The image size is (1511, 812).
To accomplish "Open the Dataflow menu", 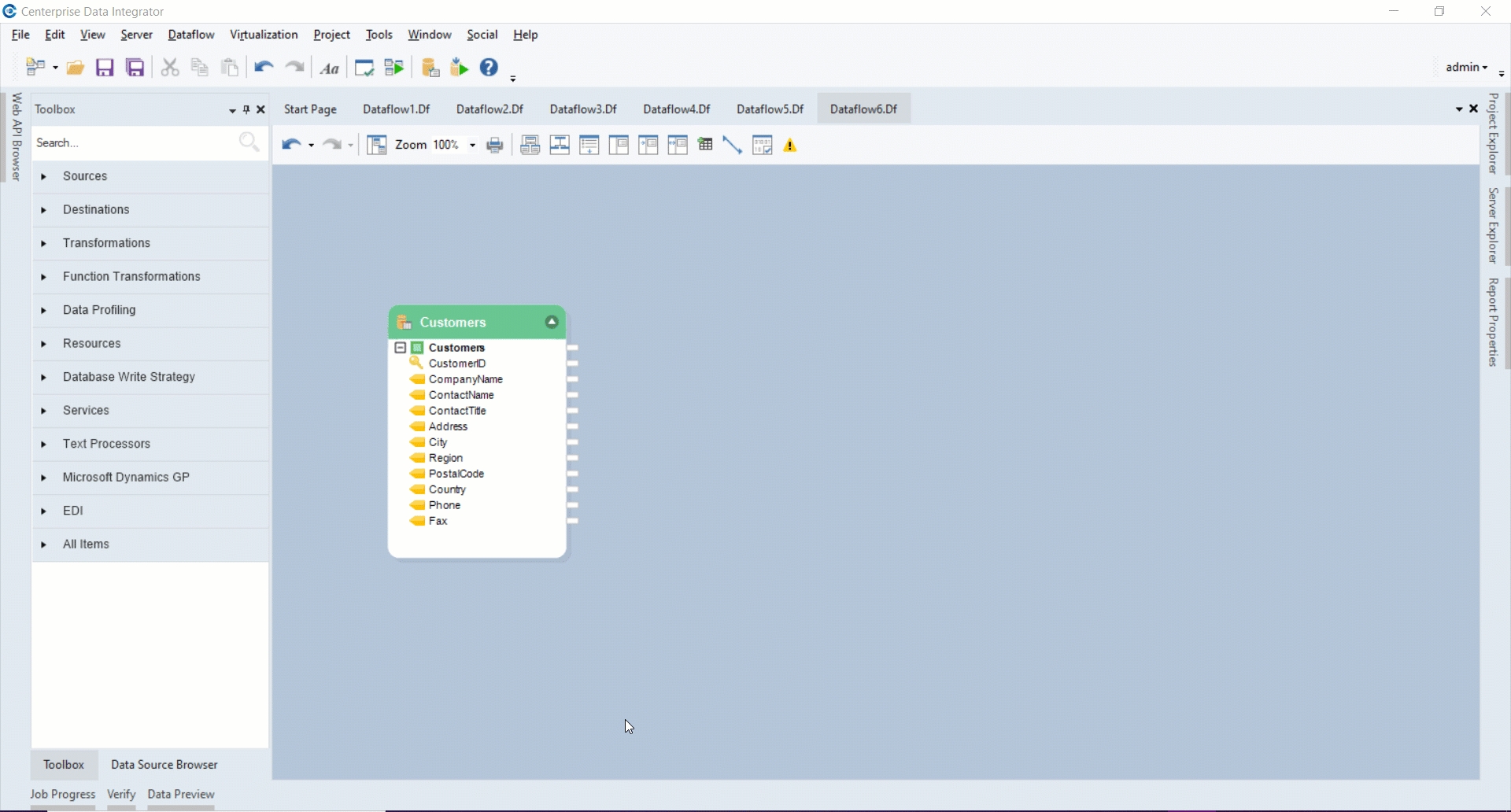I will 191,35.
